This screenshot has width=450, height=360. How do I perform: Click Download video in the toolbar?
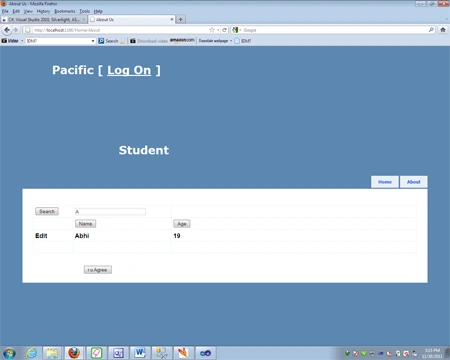(149, 41)
